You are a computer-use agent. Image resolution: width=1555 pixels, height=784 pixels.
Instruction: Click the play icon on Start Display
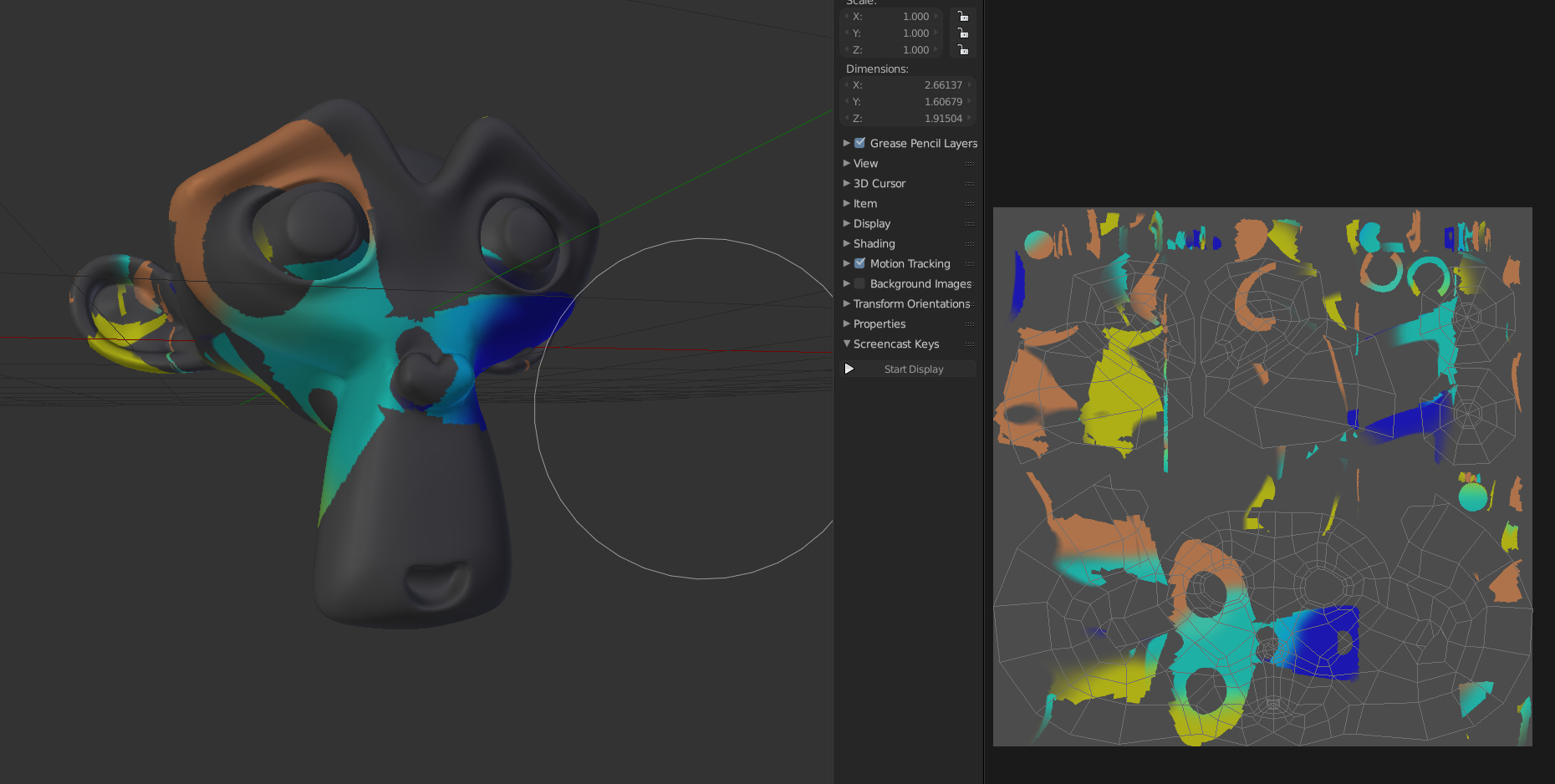[x=849, y=369]
